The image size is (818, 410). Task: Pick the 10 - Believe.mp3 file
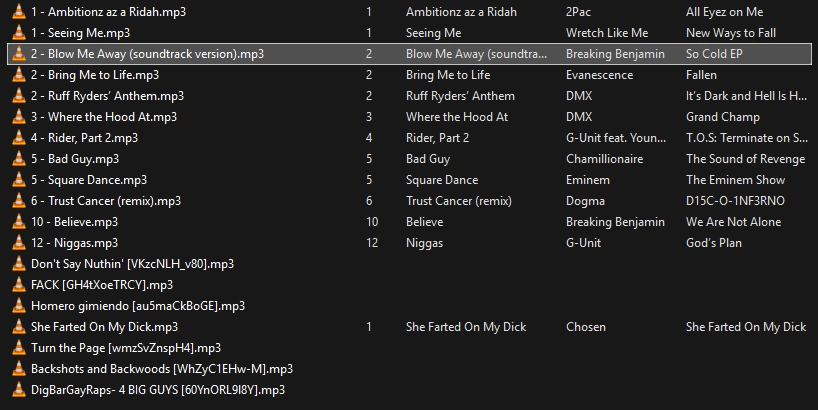74,222
